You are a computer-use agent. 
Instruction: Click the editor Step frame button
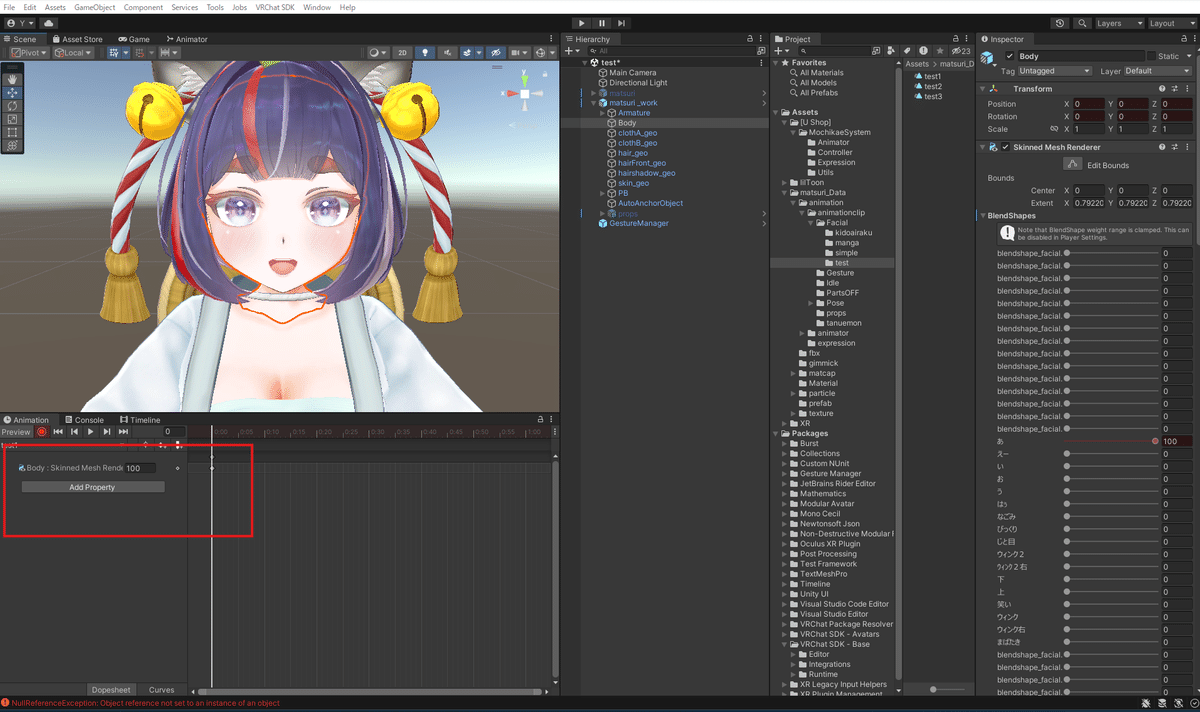click(x=622, y=23)
